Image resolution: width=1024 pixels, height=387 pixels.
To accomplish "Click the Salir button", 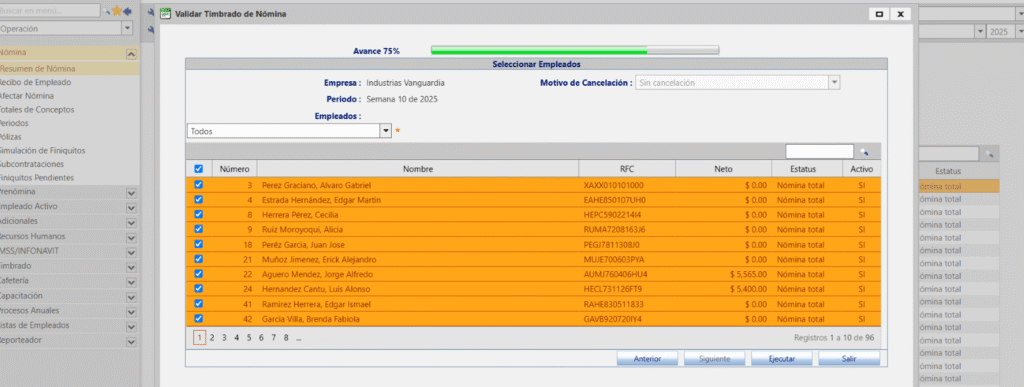I will click(849, 359).
